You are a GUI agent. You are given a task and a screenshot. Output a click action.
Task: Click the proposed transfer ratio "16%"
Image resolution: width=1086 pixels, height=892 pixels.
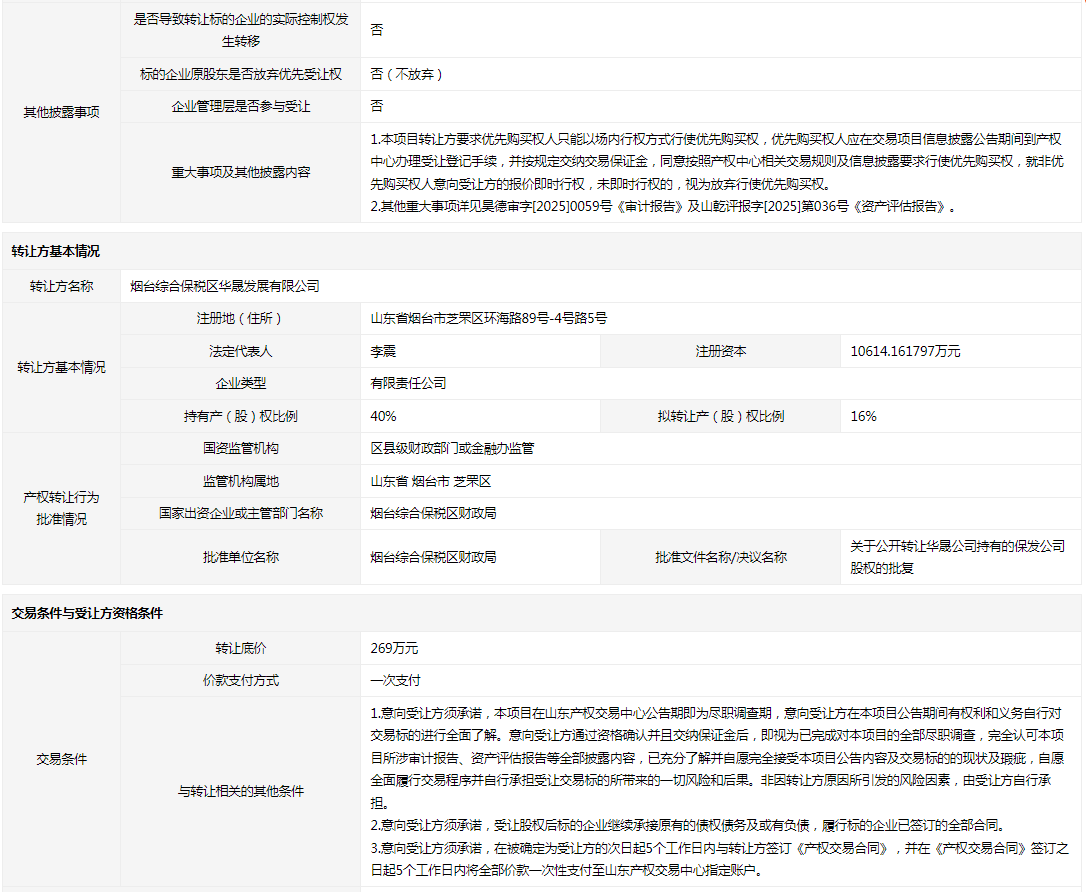[x=863, y=416]
